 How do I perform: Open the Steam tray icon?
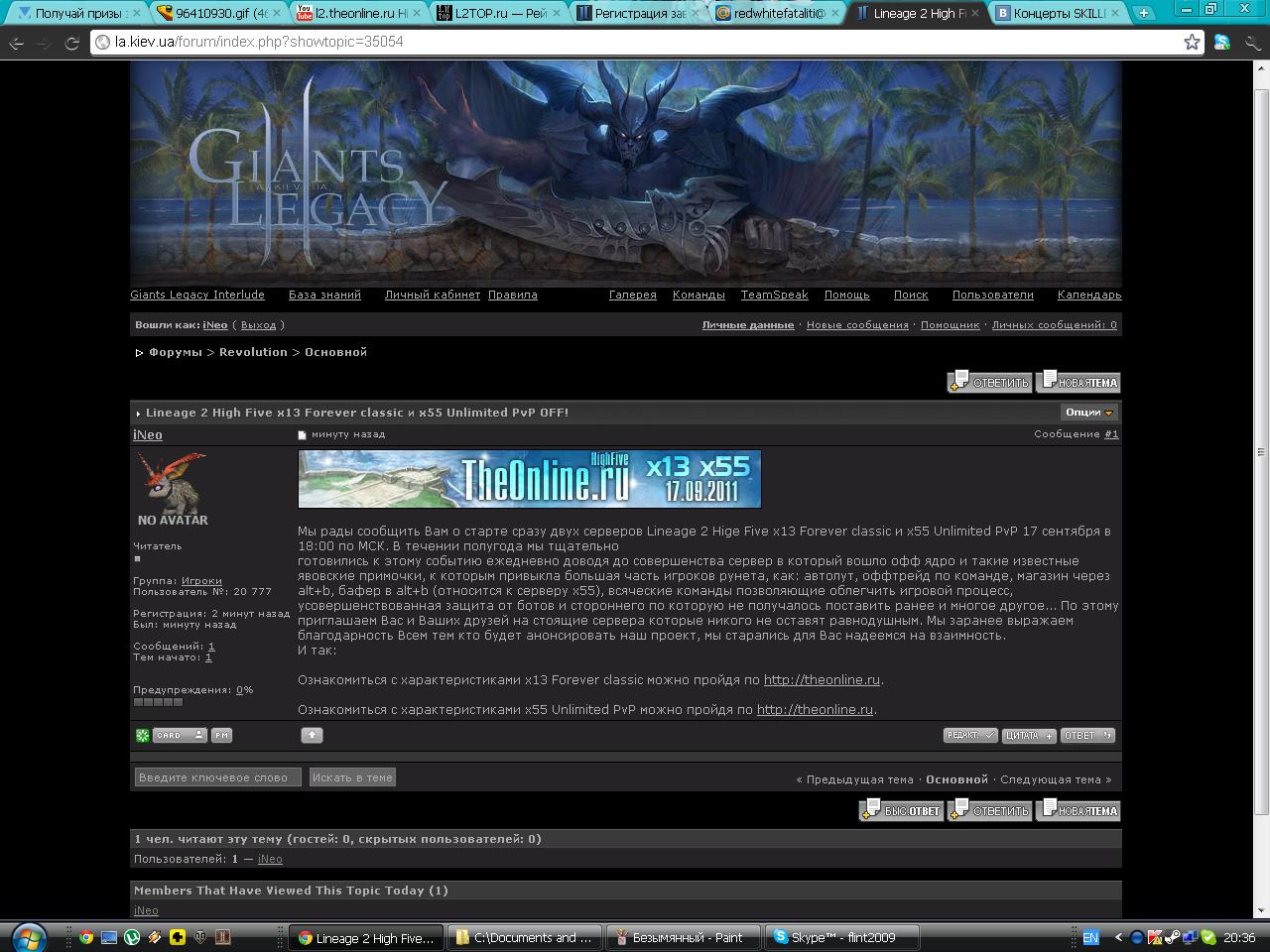tap(1172, 937)
